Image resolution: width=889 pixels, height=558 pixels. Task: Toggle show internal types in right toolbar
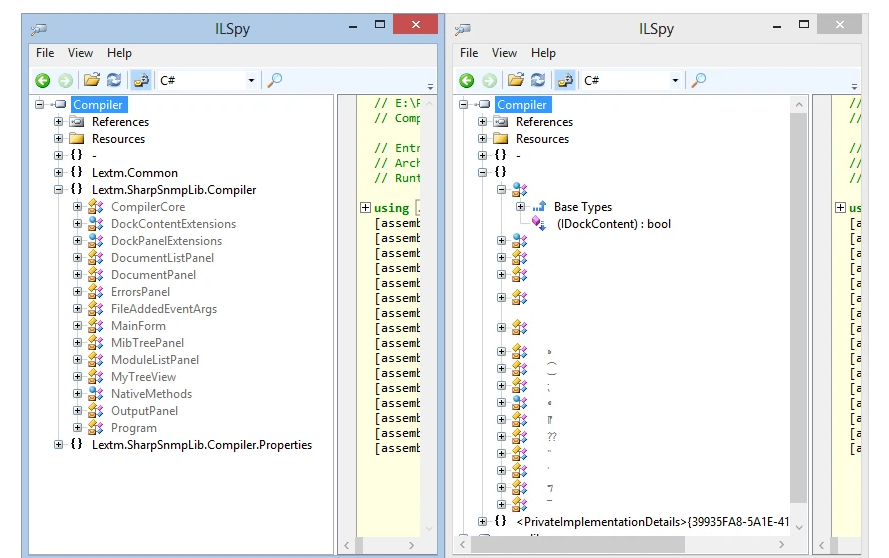coord(565,80)
